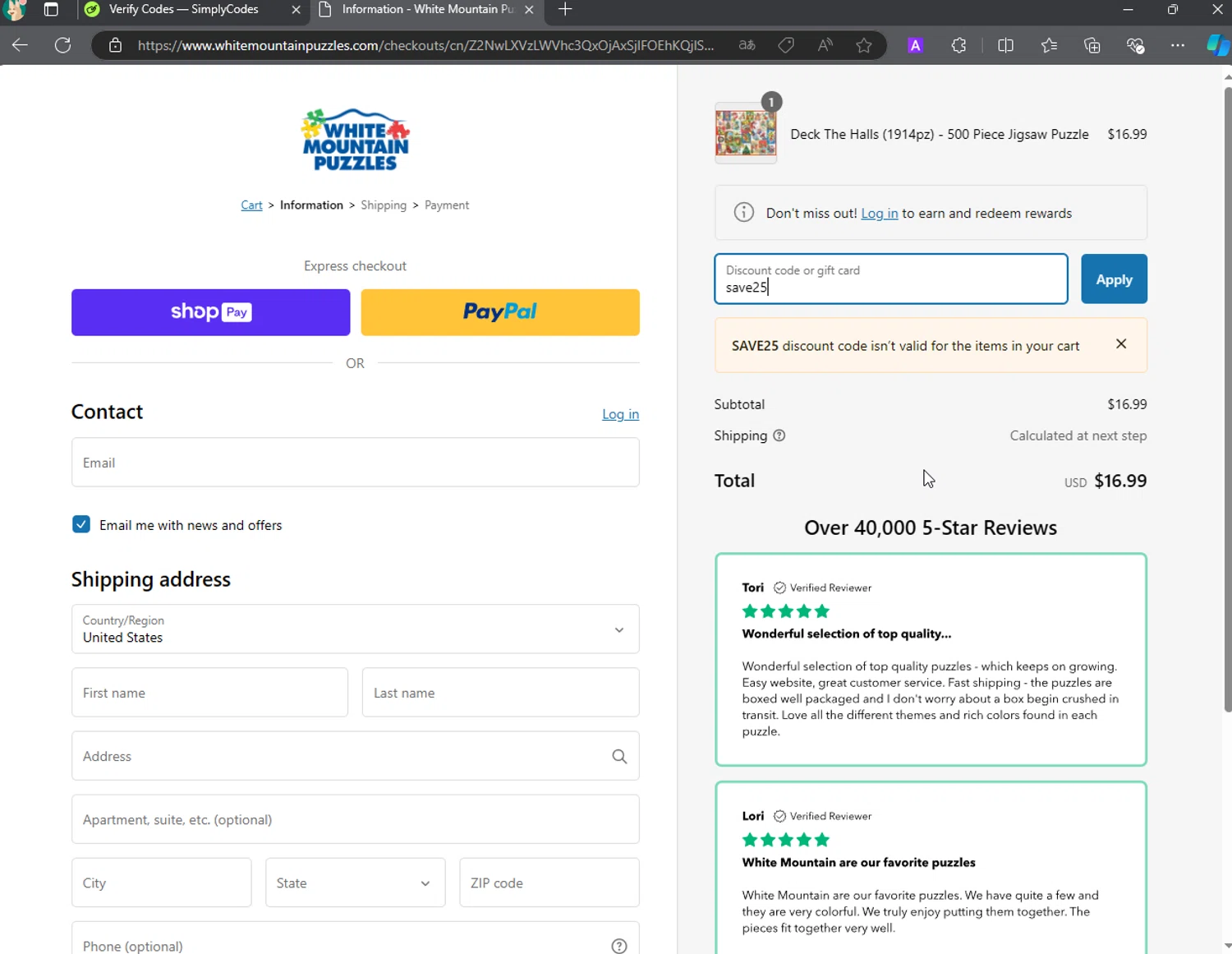The image size is (1232, 954).
Task: Open Browser essentials heart icon
Action: click(x=1135, y=45)
